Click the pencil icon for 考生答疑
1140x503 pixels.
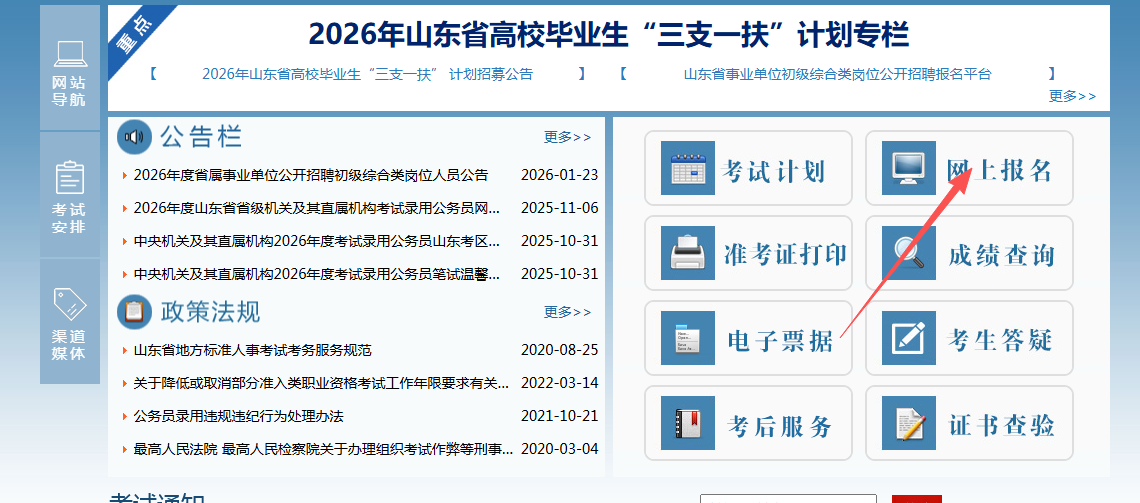(x=908, y=339)
